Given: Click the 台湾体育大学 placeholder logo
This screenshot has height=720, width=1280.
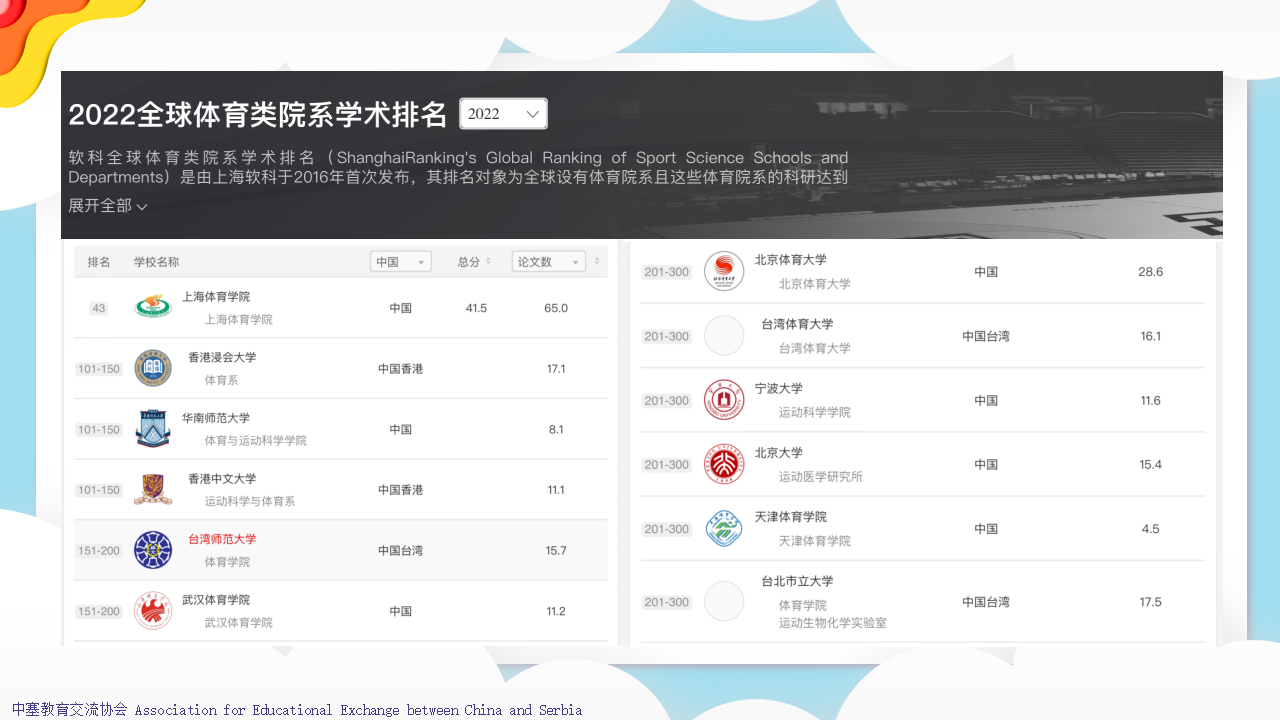Looking at the screenshot, I should tap(724, 336).
